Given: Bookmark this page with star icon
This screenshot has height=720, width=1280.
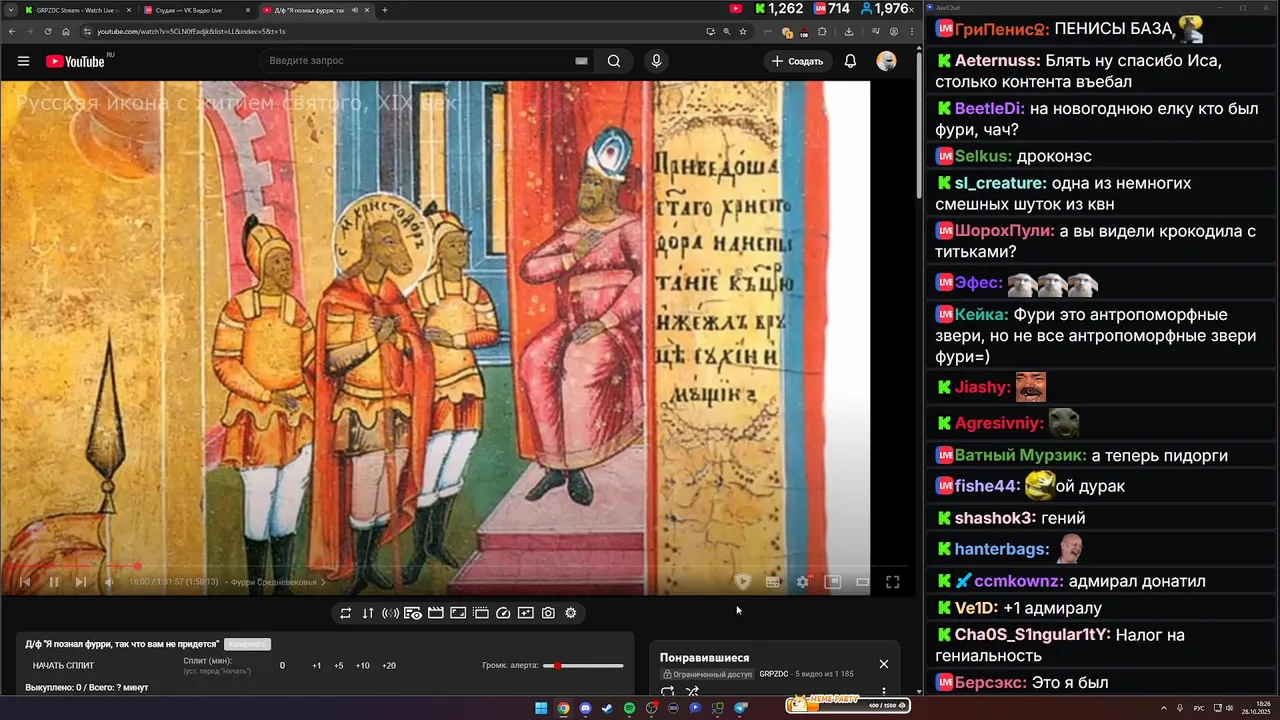Looking at the screenshot, I should 743,31.
